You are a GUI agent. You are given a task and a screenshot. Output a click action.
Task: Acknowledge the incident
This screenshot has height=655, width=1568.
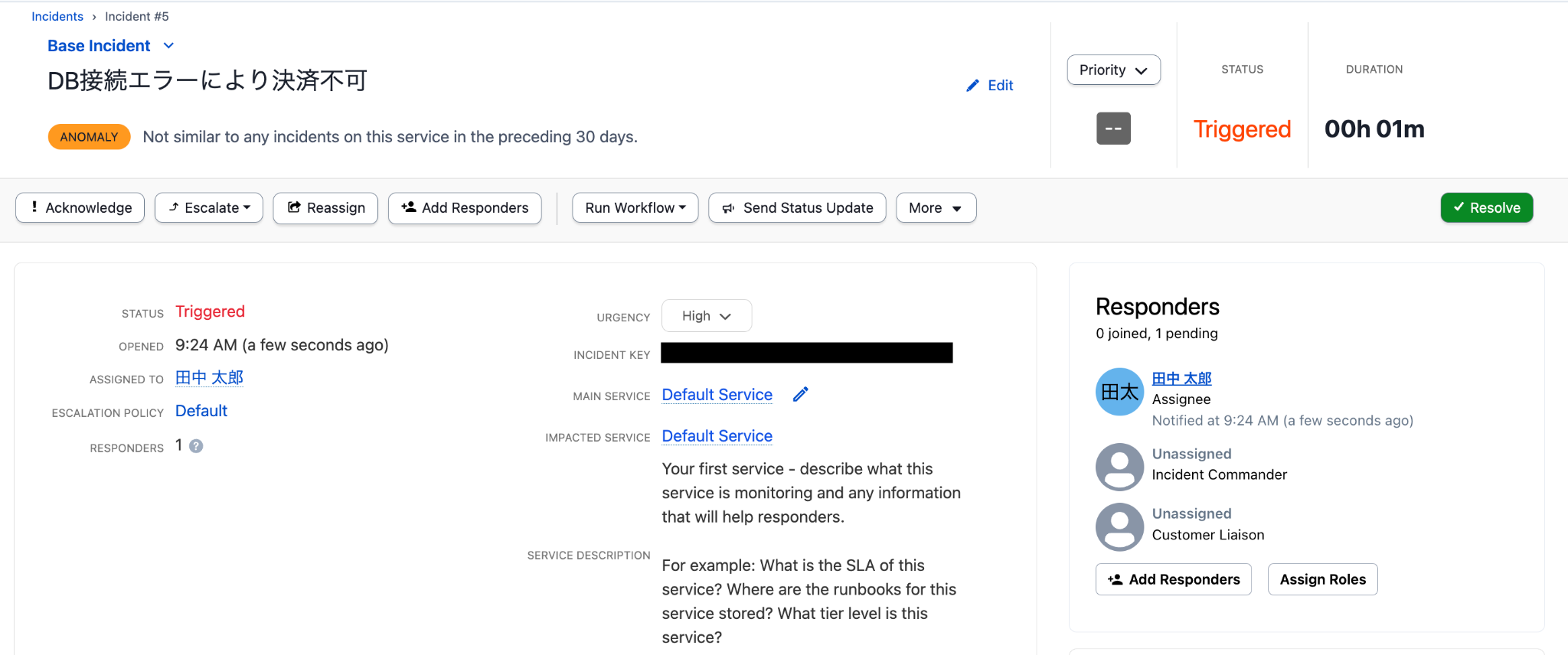(80, 208)
